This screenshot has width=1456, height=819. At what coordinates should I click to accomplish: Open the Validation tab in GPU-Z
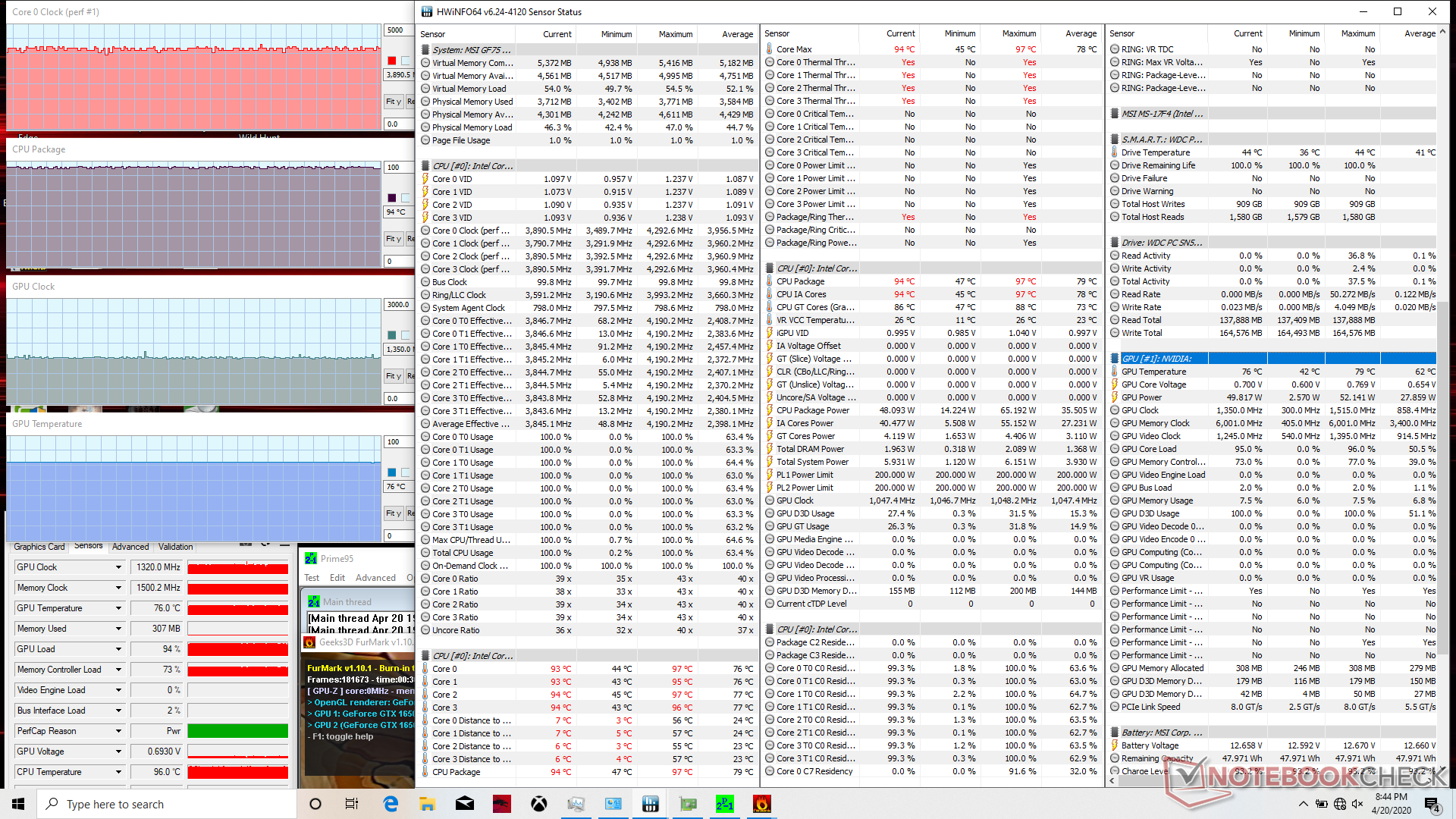(x=175, y=547)
